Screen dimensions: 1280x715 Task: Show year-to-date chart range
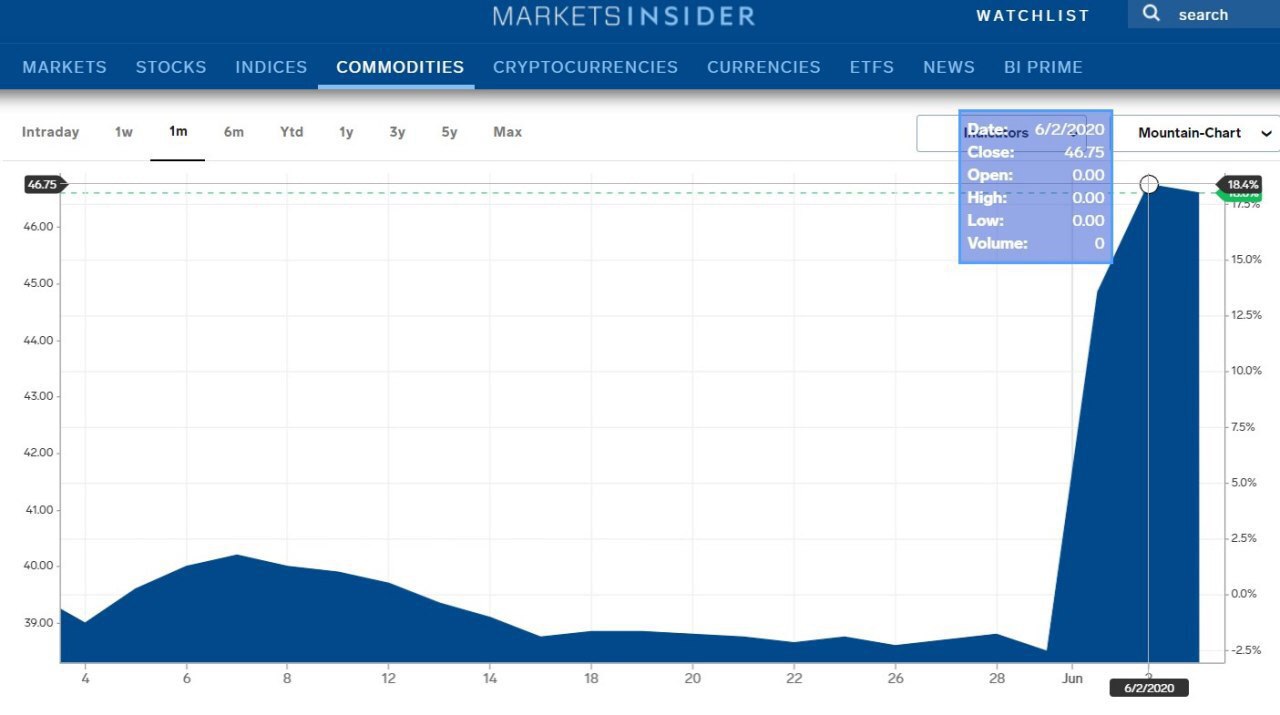tap(292, 132)
